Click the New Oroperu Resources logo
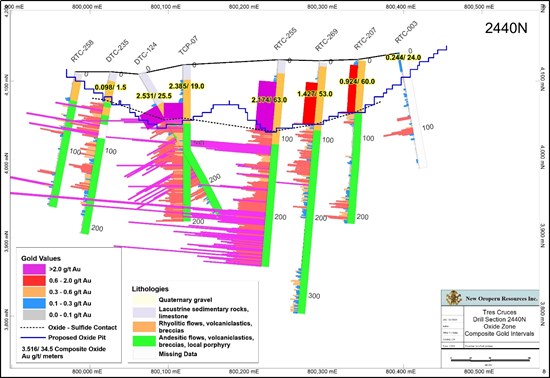 click(454, 298)
